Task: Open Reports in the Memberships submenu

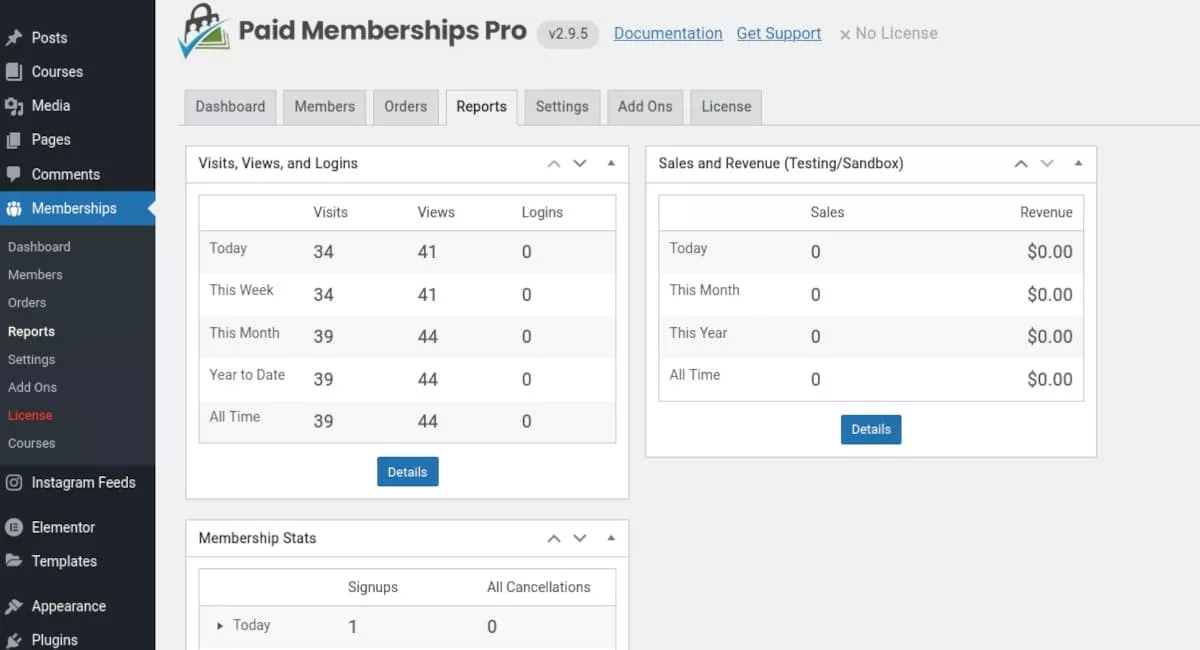Action: (31, 332)
